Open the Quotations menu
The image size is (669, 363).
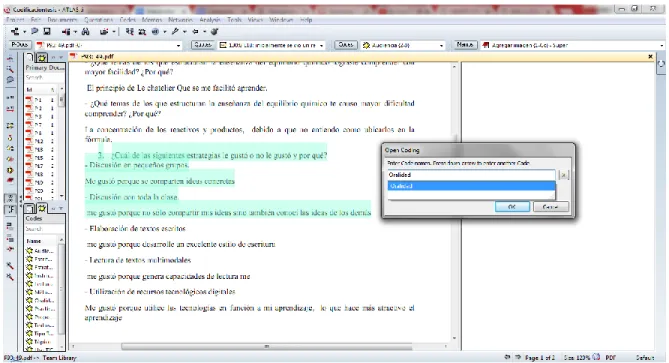[99, 20]
